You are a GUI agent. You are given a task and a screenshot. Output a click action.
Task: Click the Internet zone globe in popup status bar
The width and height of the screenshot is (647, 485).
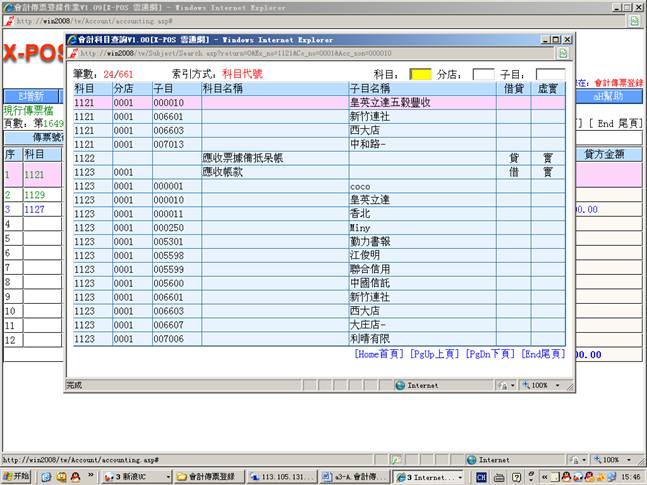pyautogui.click(x=401, y=384)
